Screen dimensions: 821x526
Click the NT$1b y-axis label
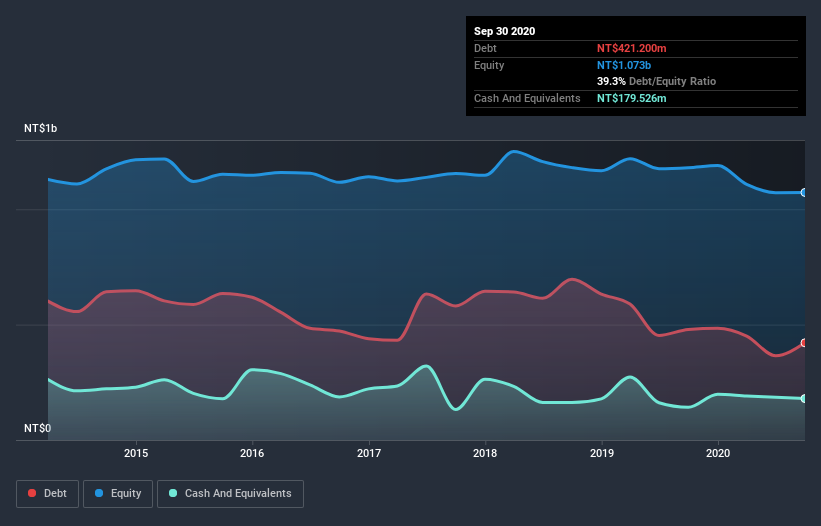40,128
